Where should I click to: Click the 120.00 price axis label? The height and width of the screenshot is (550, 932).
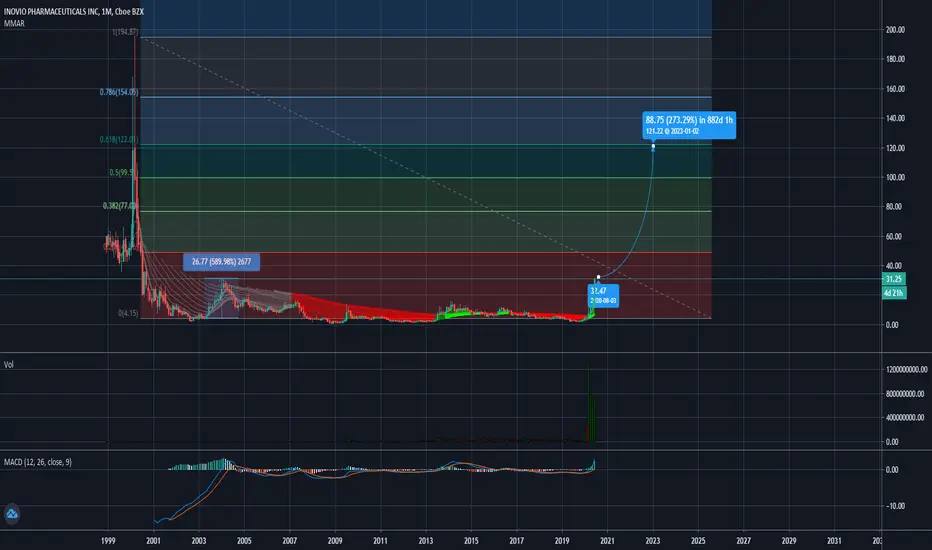coord(895,148)
